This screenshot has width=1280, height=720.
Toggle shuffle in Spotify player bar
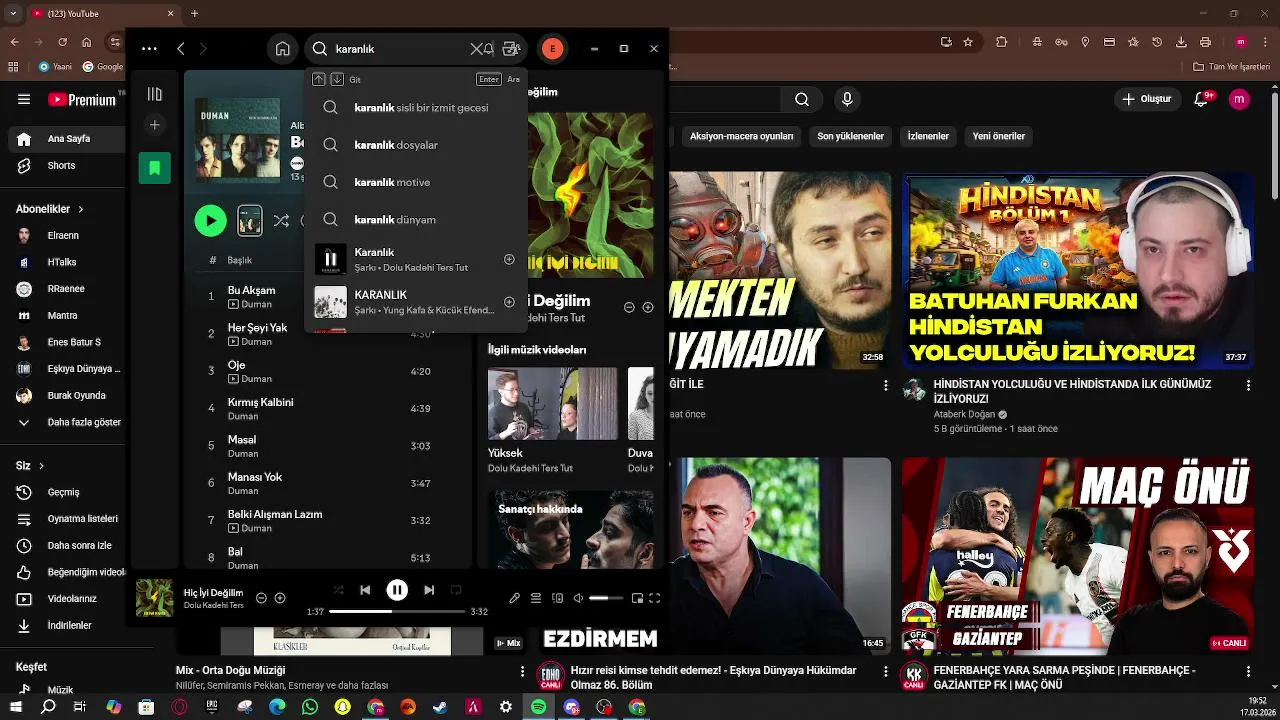[338, 590]
